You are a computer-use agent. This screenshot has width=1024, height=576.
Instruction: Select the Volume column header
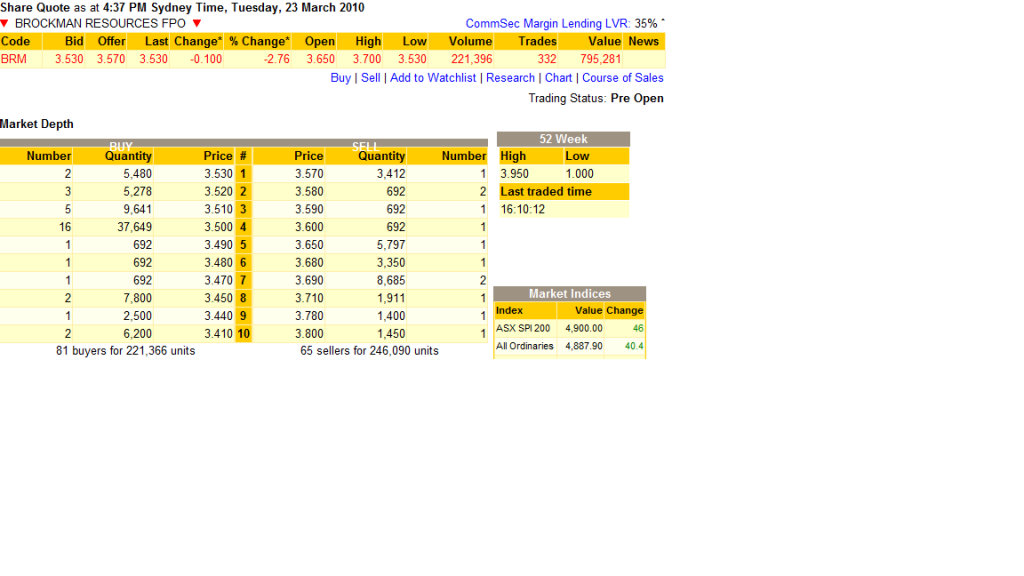point(461,41)
